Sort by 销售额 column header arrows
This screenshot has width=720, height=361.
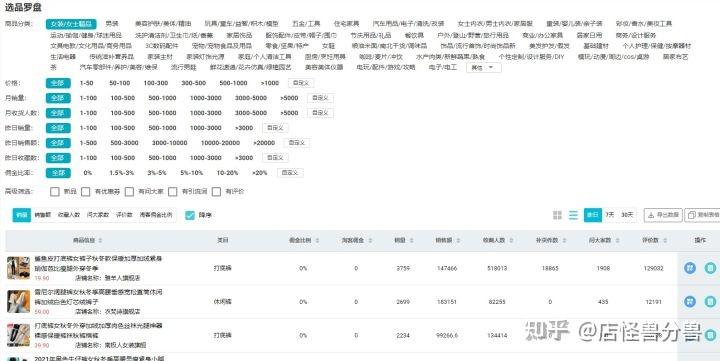pos(458,241)
